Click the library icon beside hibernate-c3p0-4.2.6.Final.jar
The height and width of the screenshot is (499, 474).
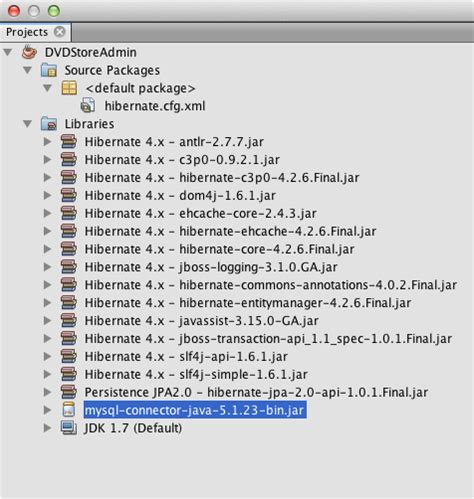pyautogui.click(x=69, y=178)
